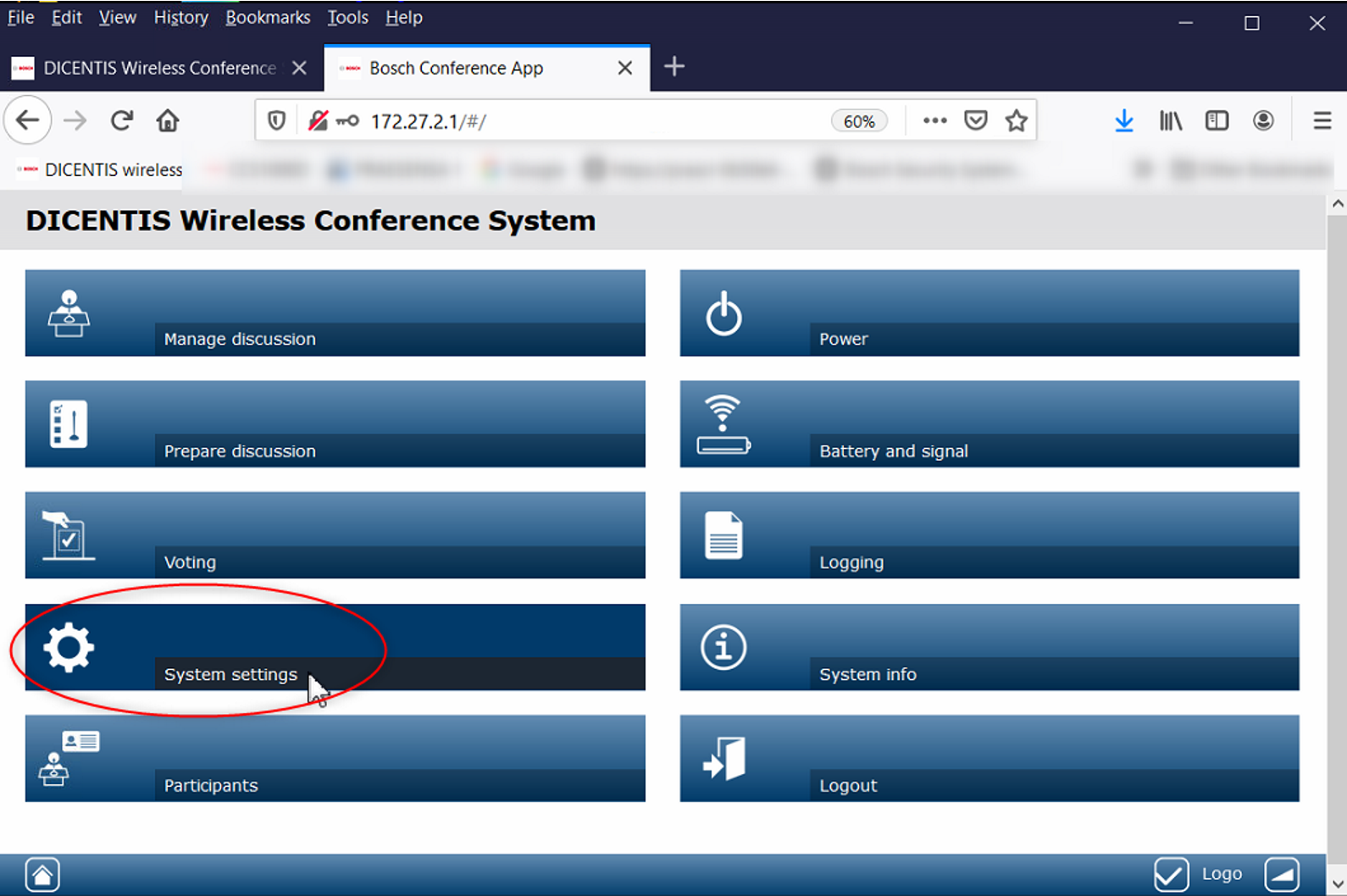Click the volume indicator in bottom bar
This screenshot has height=896, width=1347.
(1282, 874)
